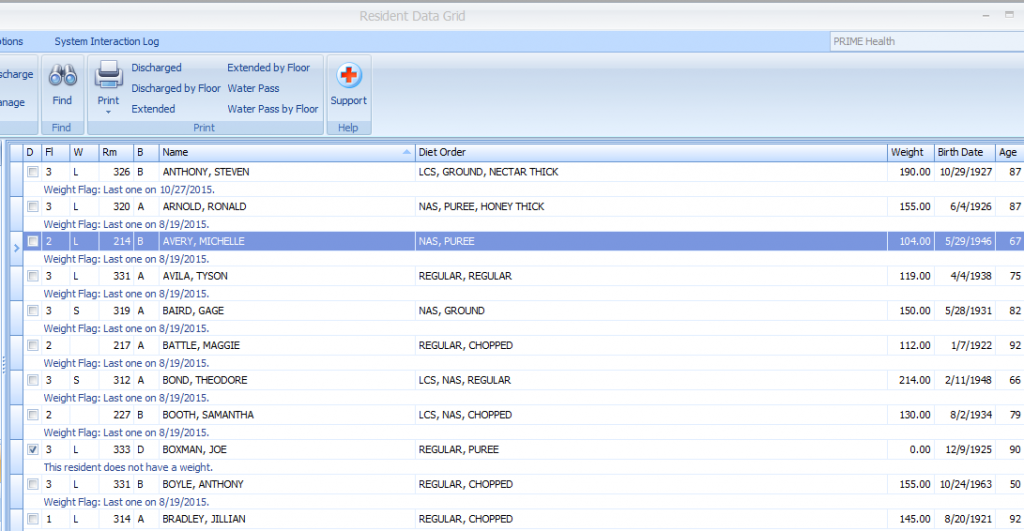Screen dimensions: 1024x531
Task: Expand the Print dropdown arrow
Action: pos(108,112)
